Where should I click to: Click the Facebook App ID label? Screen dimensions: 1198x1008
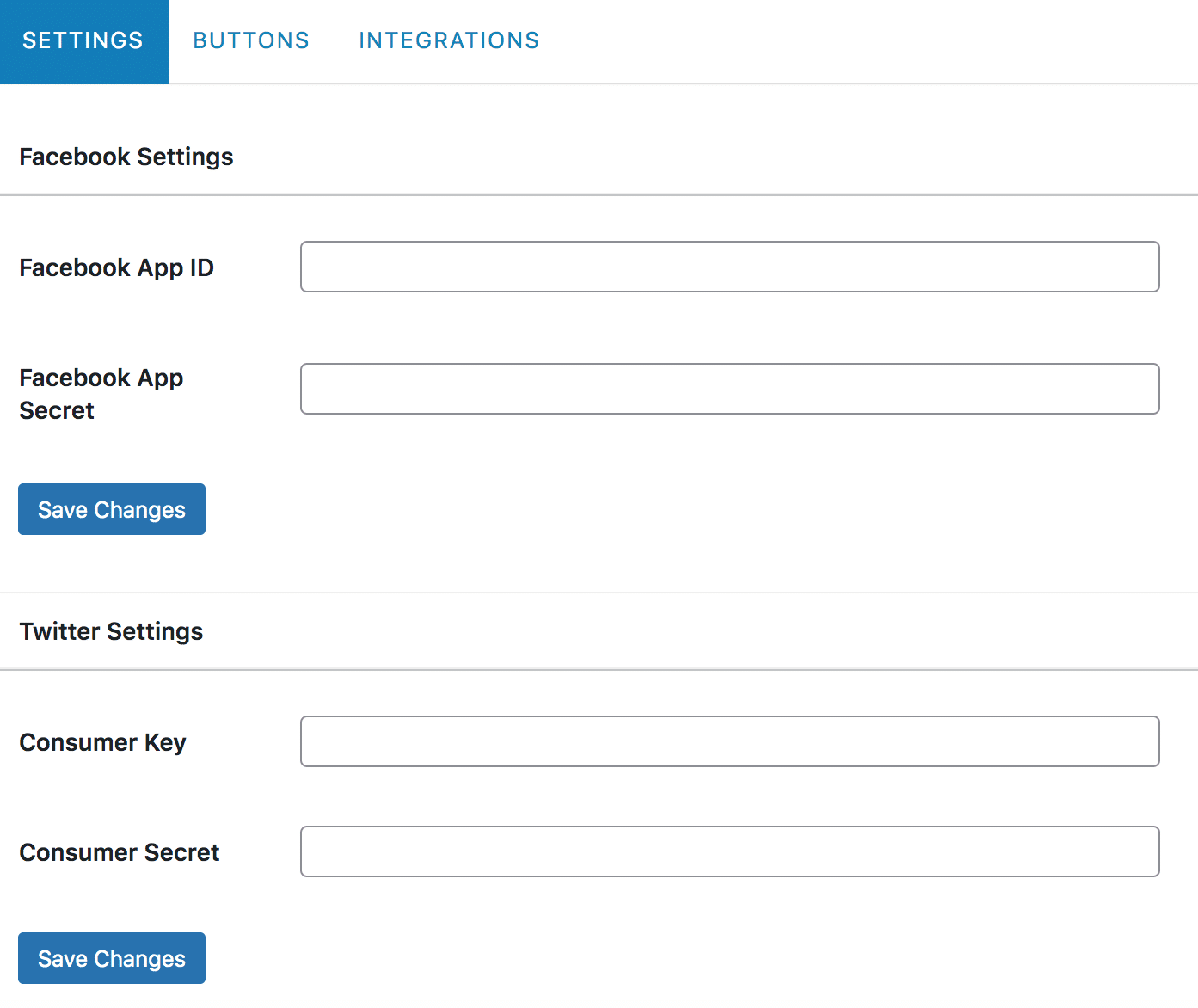(116, 267)
